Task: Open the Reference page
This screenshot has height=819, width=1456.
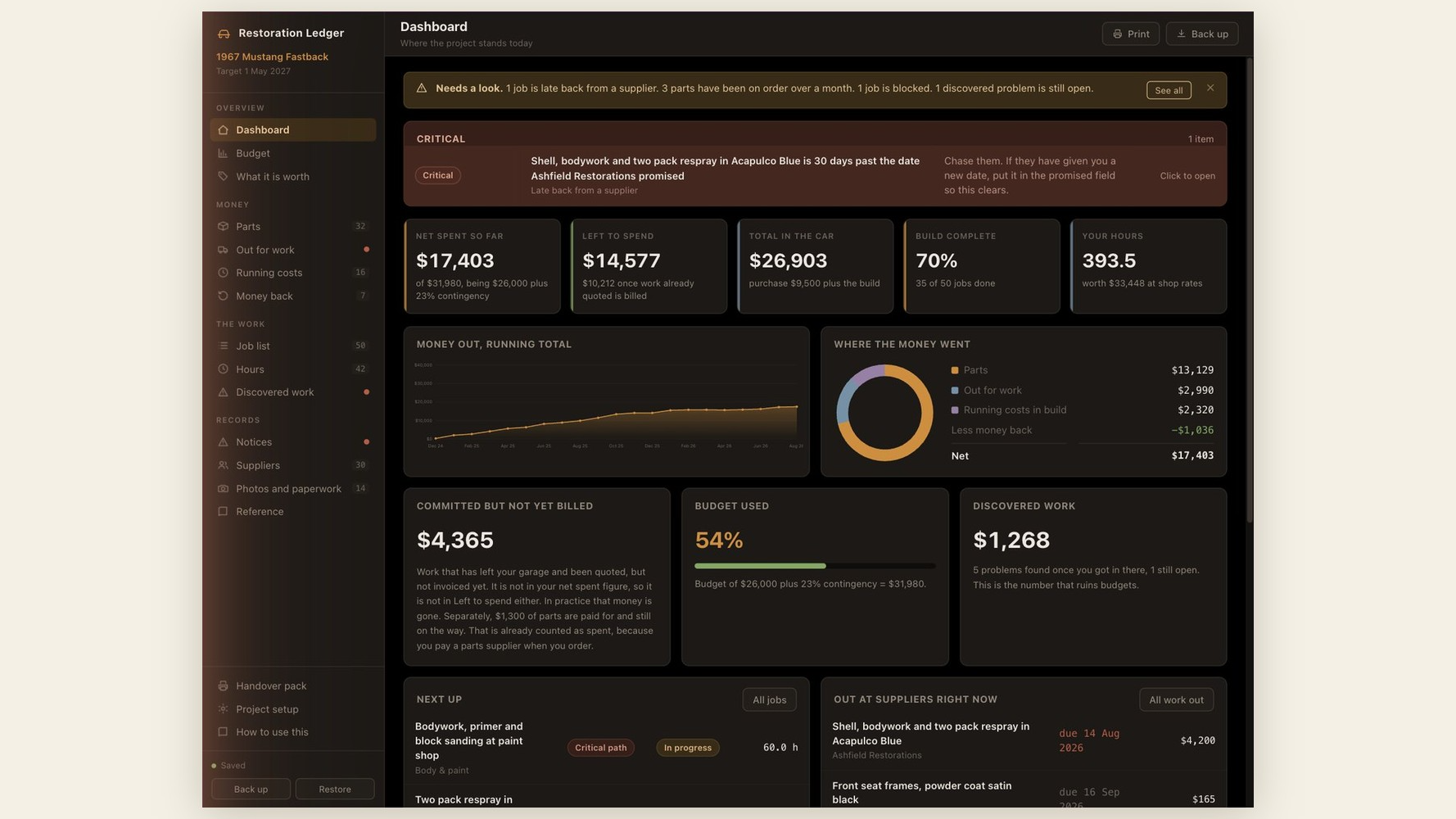Action: [x=293, y=512]
